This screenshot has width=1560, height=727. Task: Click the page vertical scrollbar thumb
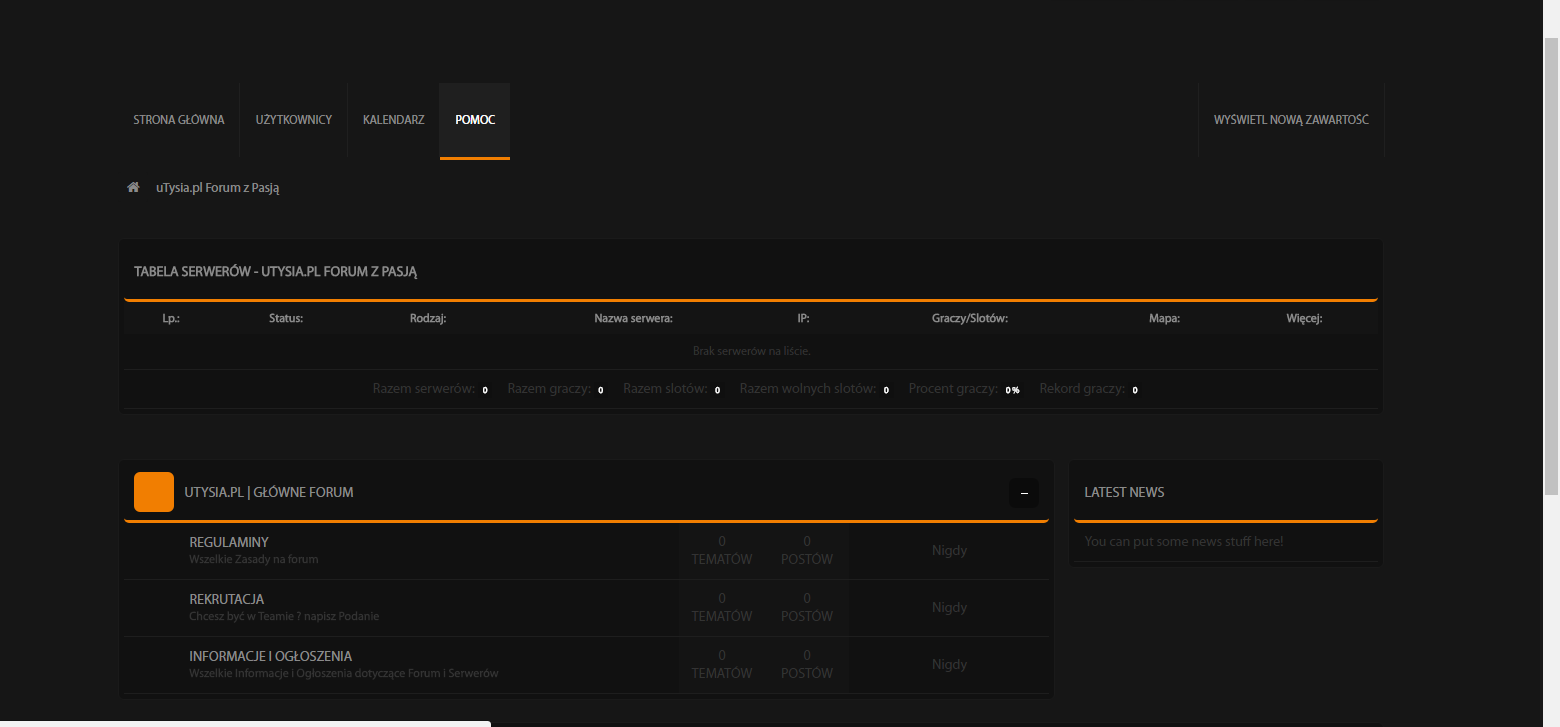[x=1551, y=266]
